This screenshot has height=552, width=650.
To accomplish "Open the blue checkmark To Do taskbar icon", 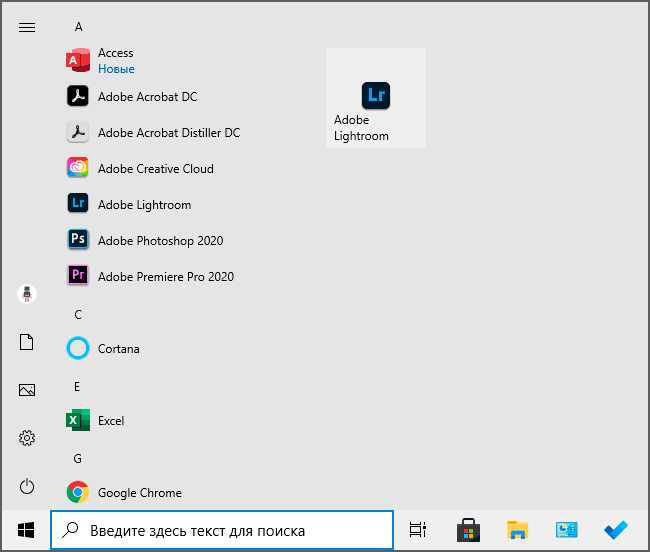I will coord(616,530).
